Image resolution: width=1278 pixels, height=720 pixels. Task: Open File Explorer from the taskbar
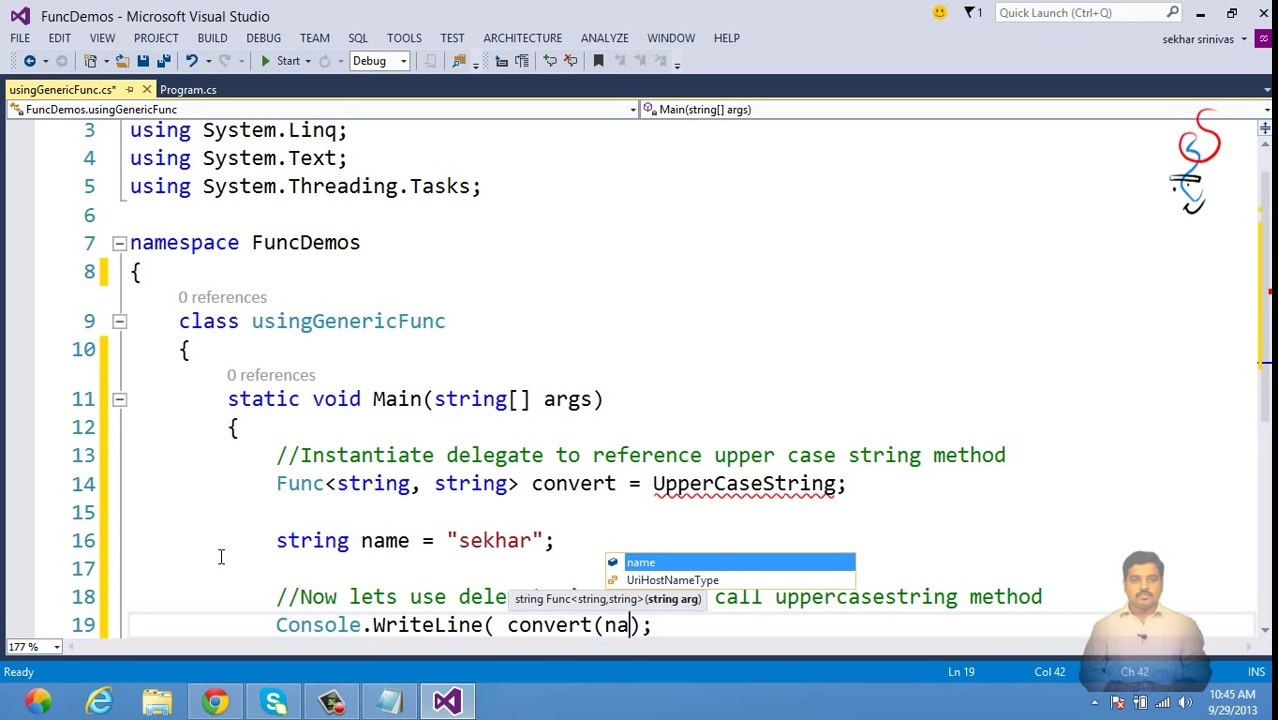(x=157, y=701)
